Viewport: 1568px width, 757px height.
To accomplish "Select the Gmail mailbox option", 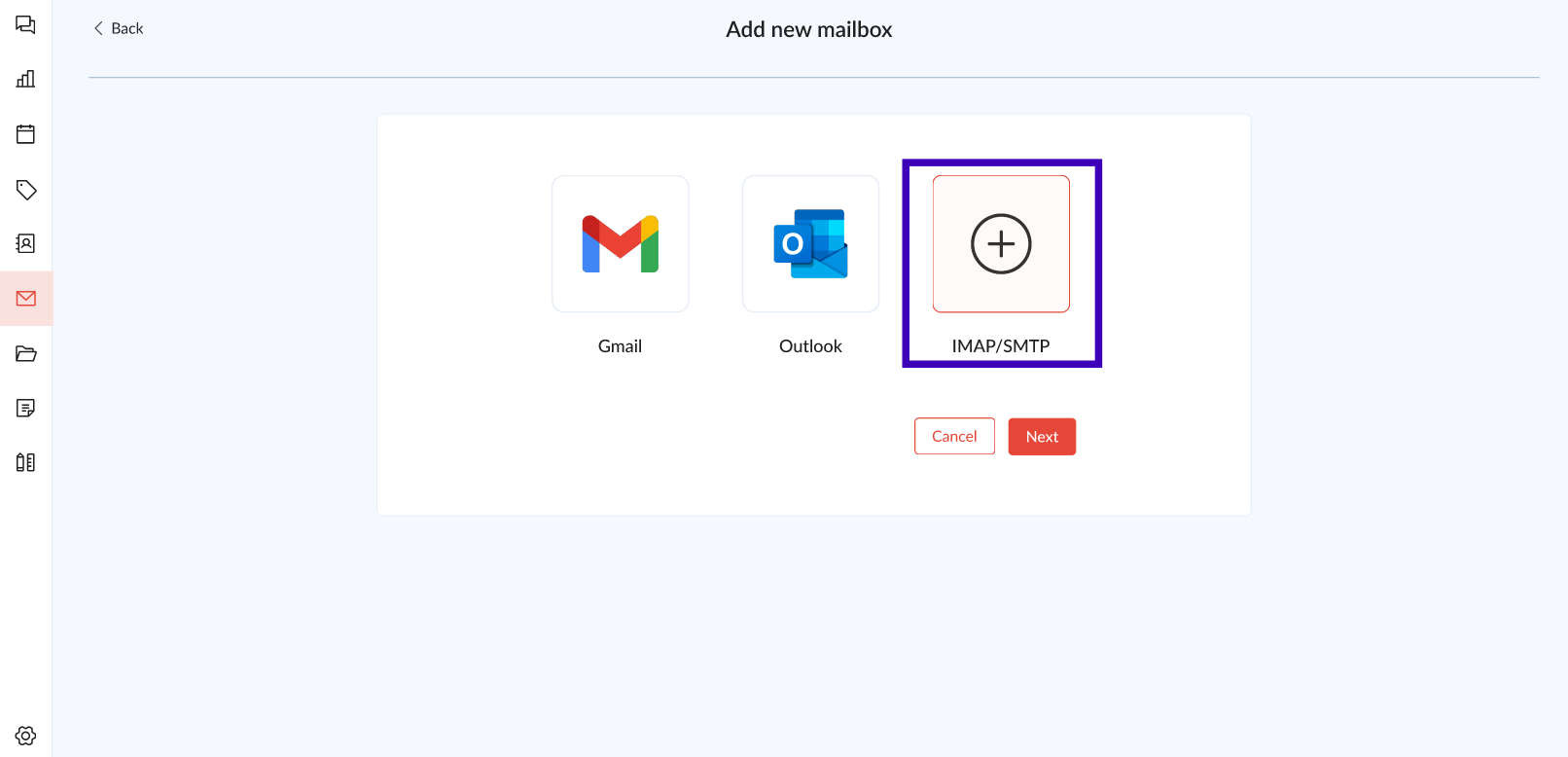I will (x=621, y=244).
